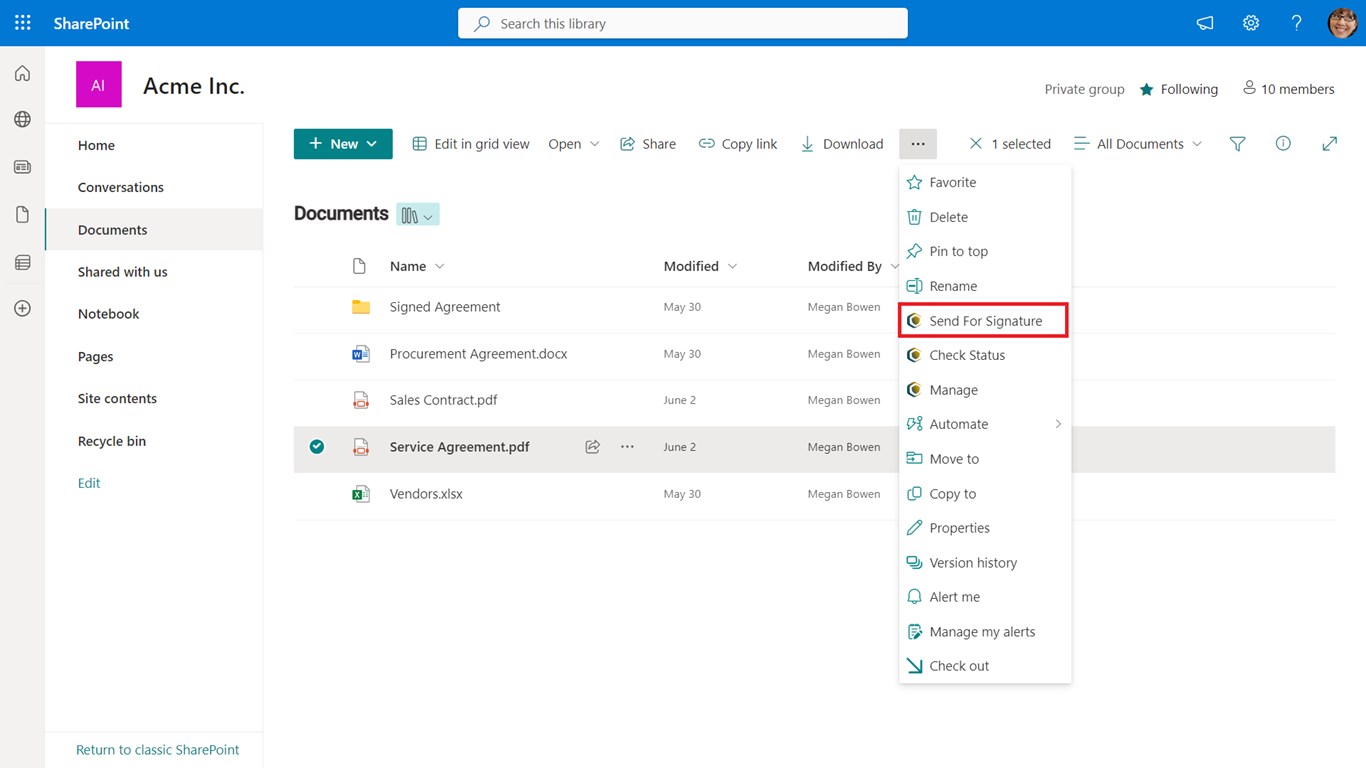Open the Procurement Agreement.docx file name
Viewport: 1366px width, 768px height.
point(479,354)
